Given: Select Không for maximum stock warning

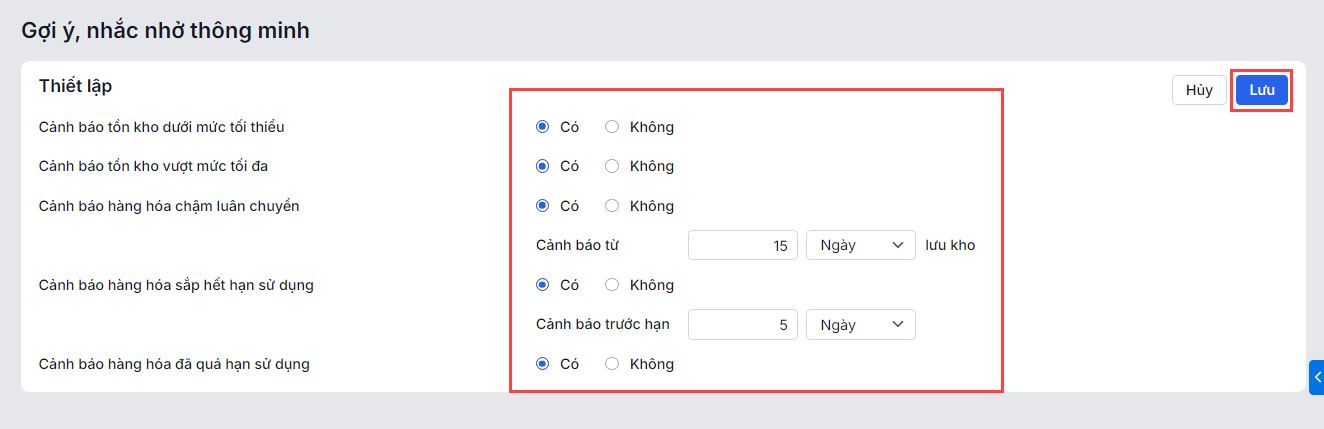Looking at the screenshot, I should tap(613, 166).
